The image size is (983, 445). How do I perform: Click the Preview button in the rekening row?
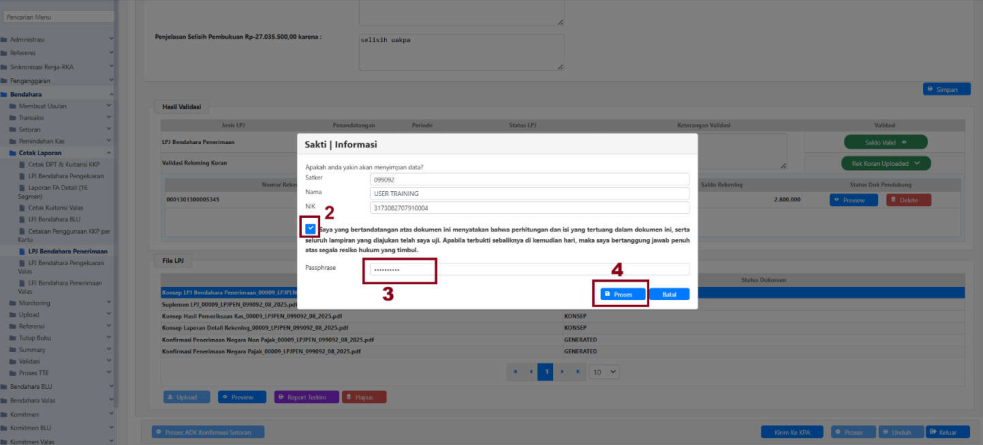853,199
